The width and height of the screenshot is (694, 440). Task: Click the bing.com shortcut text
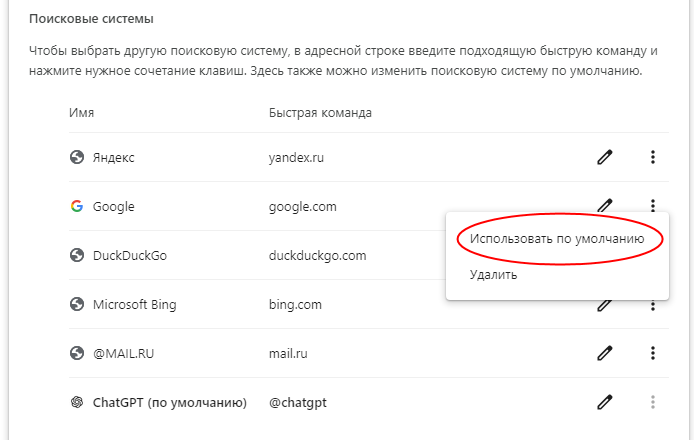[295, 305]
